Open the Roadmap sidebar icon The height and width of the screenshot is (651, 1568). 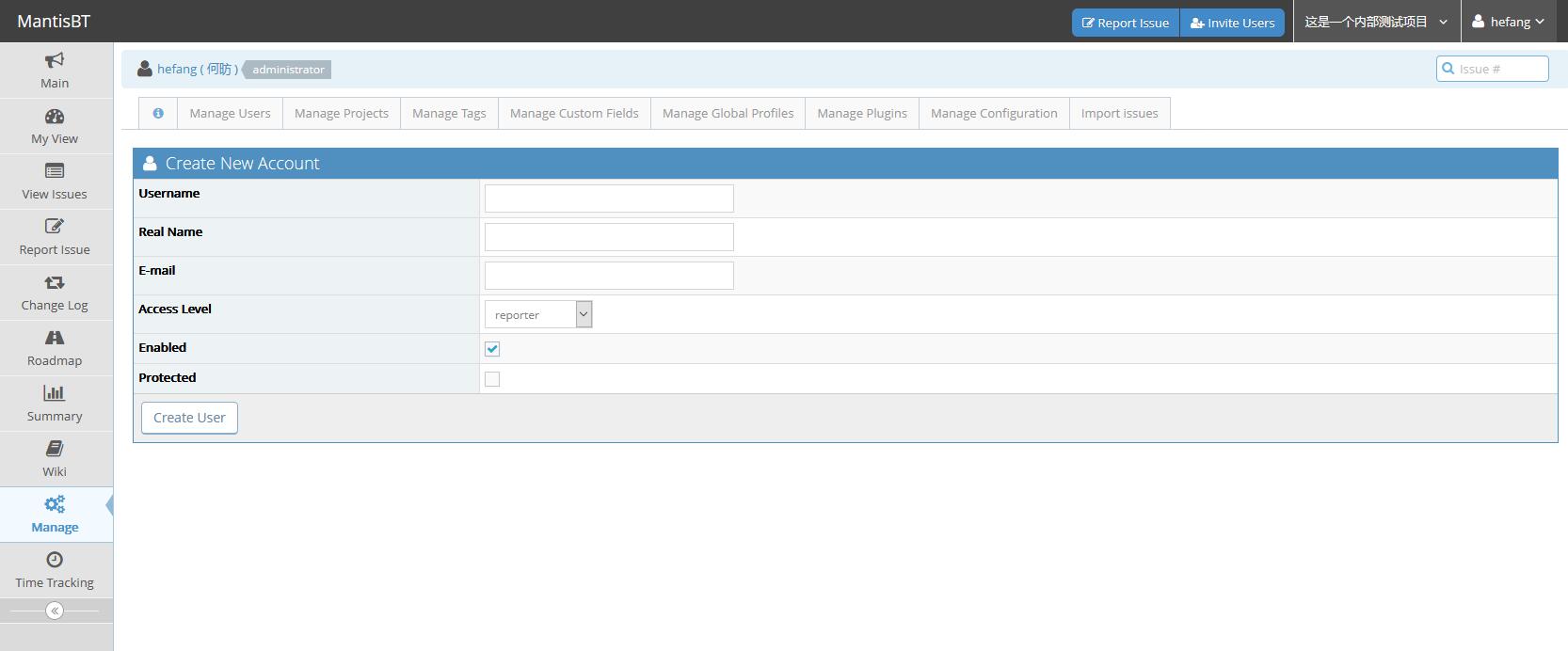pyautogui.click(x=55, y=338)
